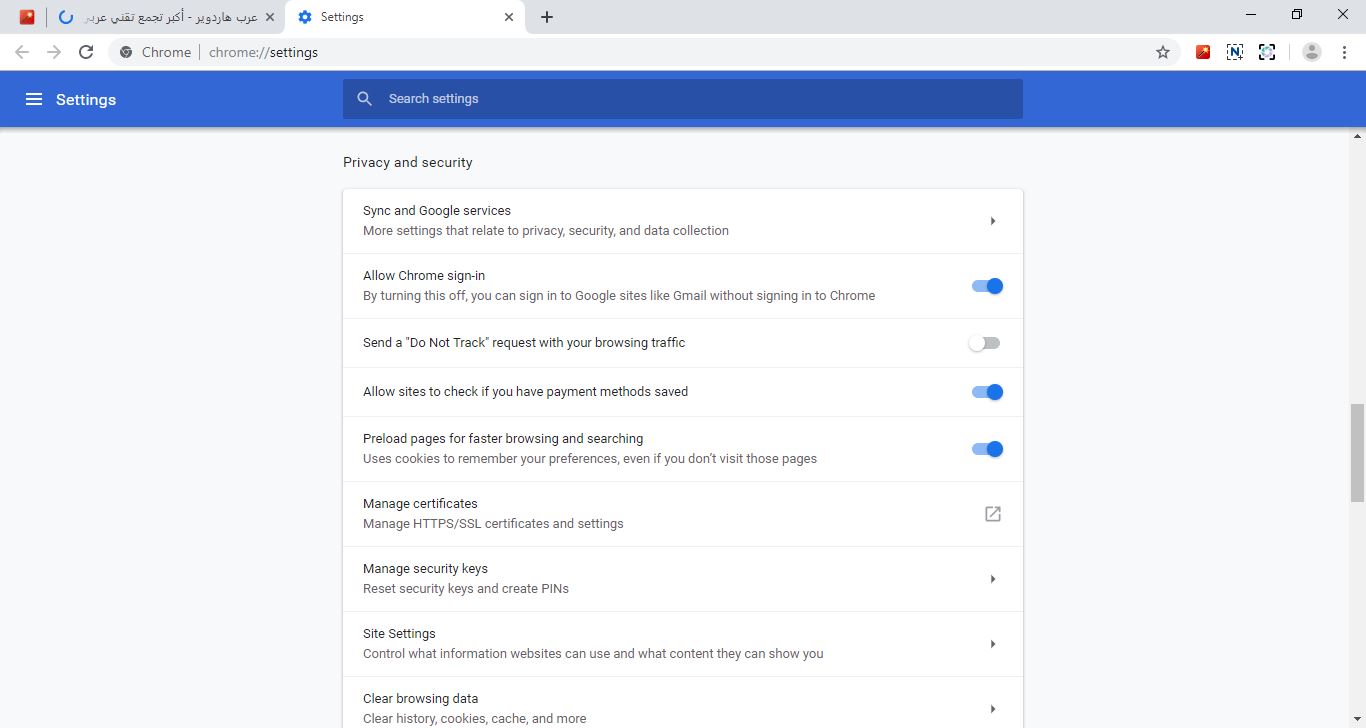Image resolution: width=1366 pixels, height=728 pixels.
Task: Click the scrollbar up arrow
Action: (x=1357, y=134)
